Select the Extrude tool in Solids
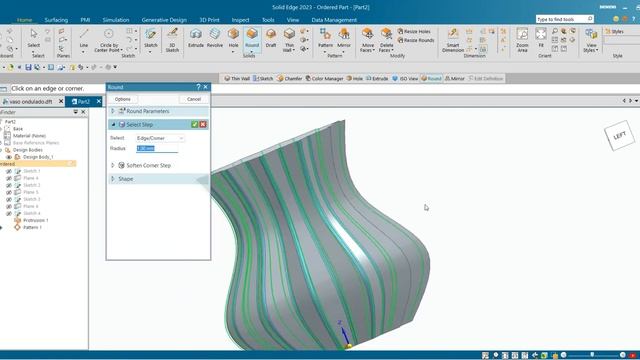640x360 pixels. tap(196, 38)
